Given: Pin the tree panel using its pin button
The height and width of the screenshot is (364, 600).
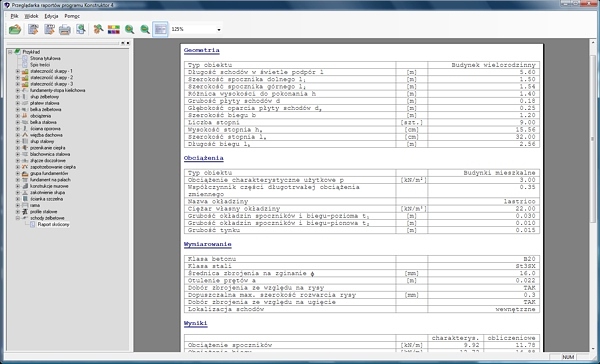Looking at the screenshot, I should (123, 43).
